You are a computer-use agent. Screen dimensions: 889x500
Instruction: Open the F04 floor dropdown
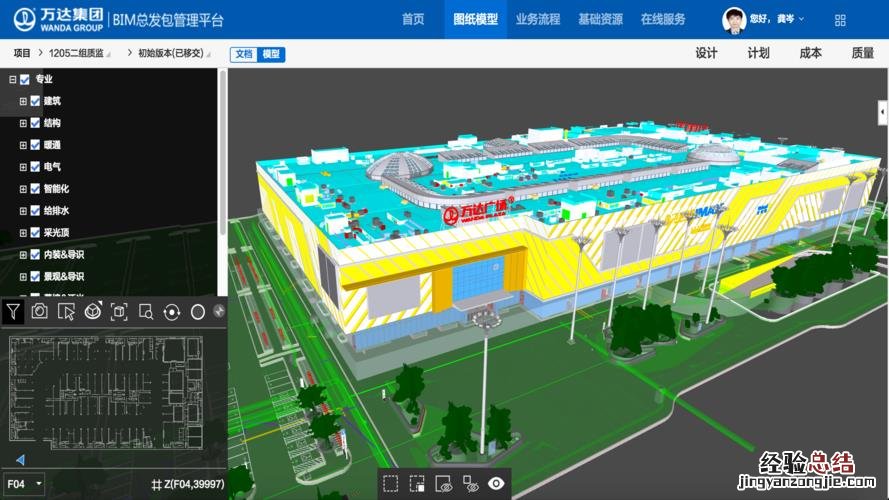coord(25,484)
